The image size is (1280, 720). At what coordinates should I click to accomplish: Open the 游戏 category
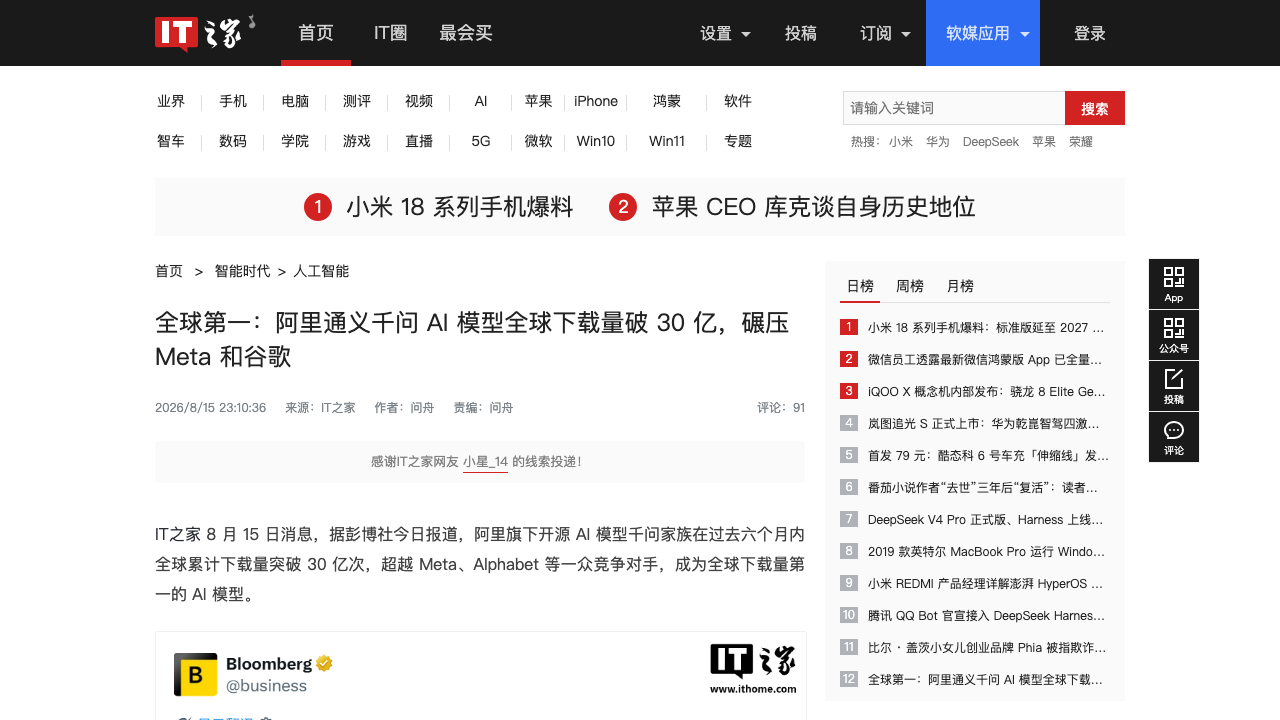[x=357, y=141]
